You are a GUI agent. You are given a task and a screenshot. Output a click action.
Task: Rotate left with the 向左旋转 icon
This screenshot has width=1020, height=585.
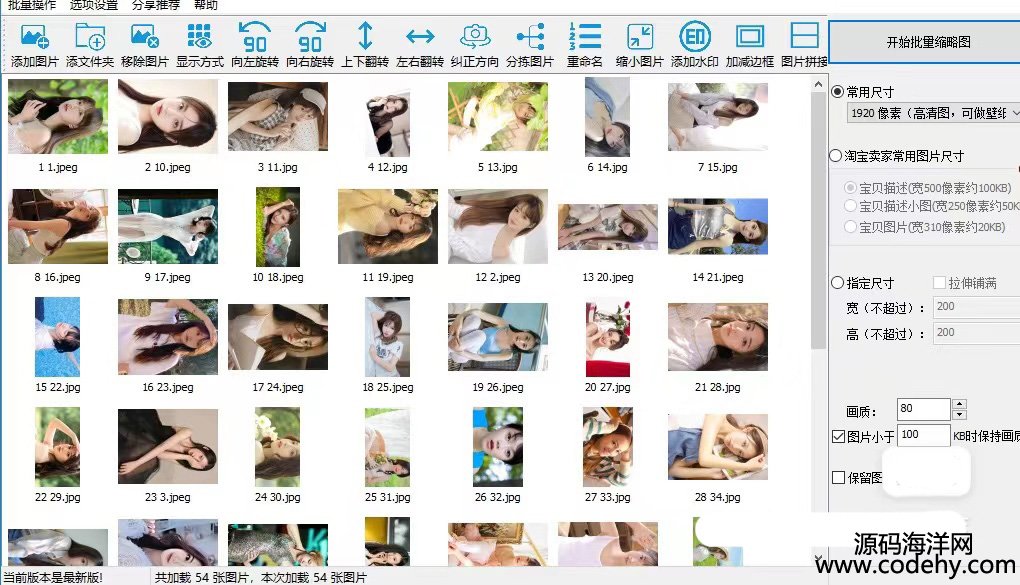(254, 36)
